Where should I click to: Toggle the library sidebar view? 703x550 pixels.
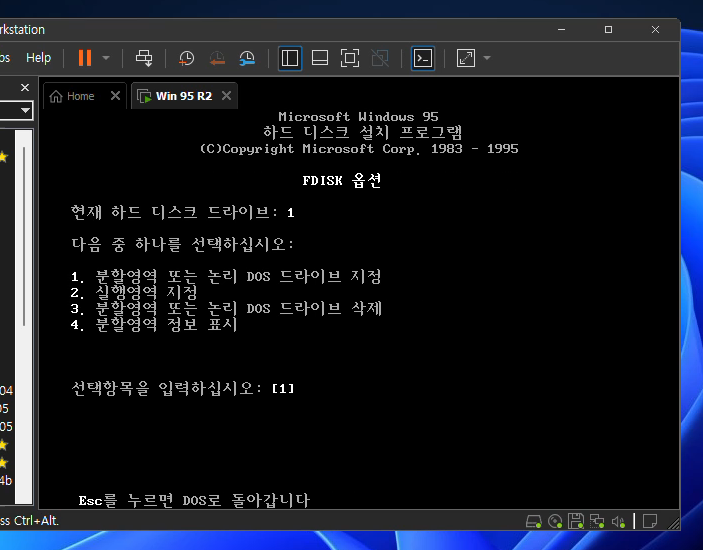pyautogui.click(x=290, y=58)
